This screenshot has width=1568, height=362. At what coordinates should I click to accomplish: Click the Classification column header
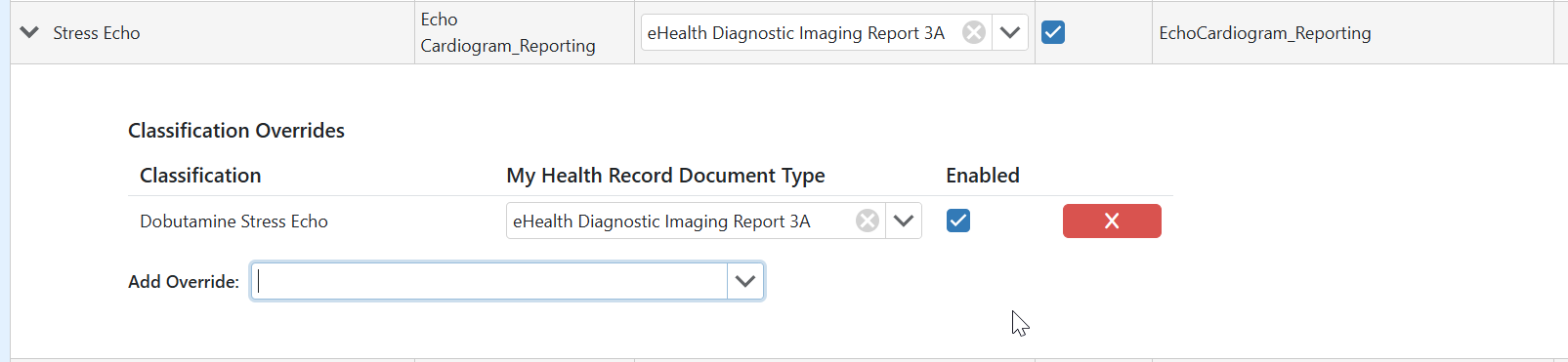pyautogui.click(x=200, y=175)
